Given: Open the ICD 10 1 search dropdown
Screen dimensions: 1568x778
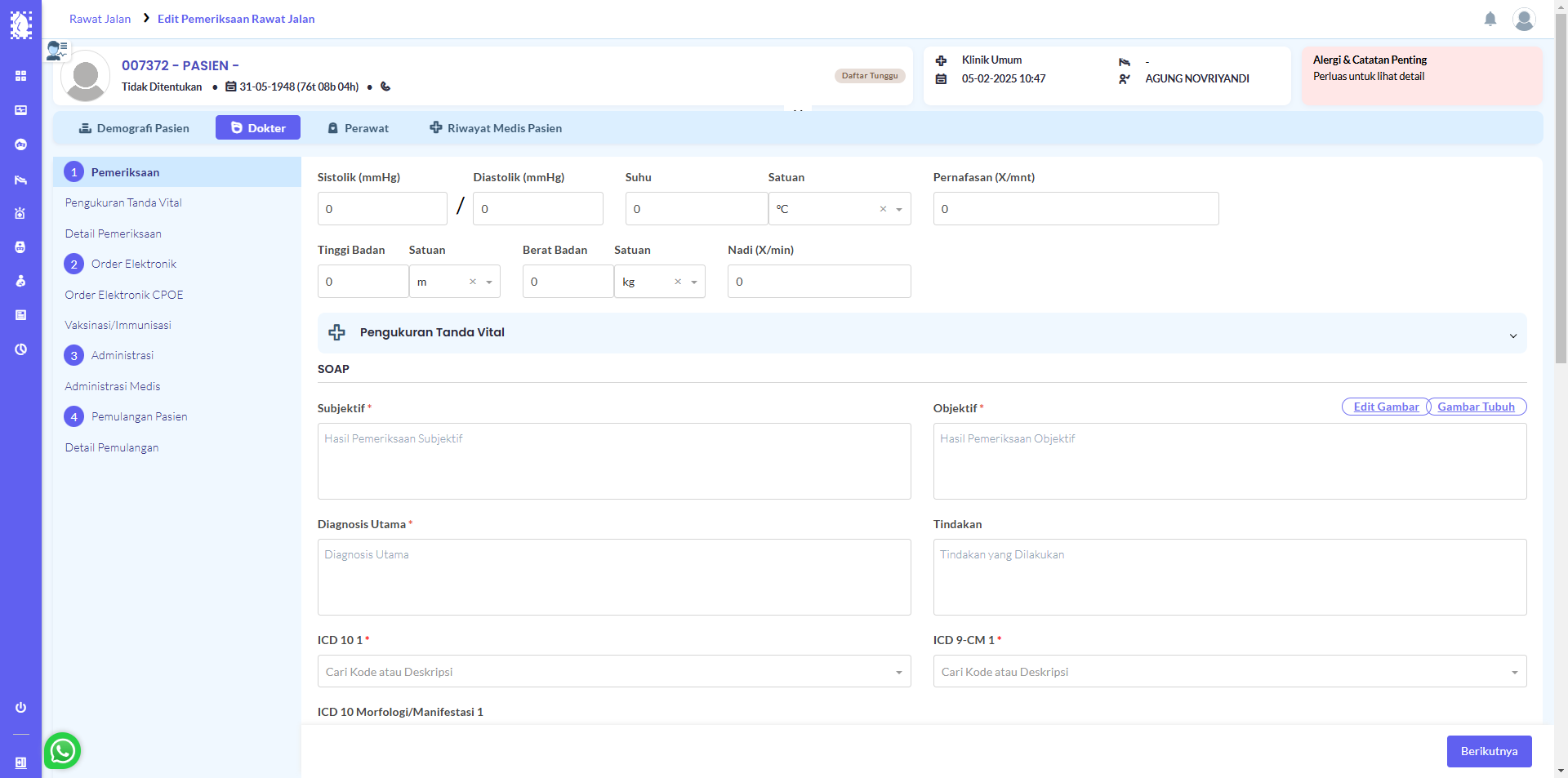Looking at the screenshot, I should [614, 672].
